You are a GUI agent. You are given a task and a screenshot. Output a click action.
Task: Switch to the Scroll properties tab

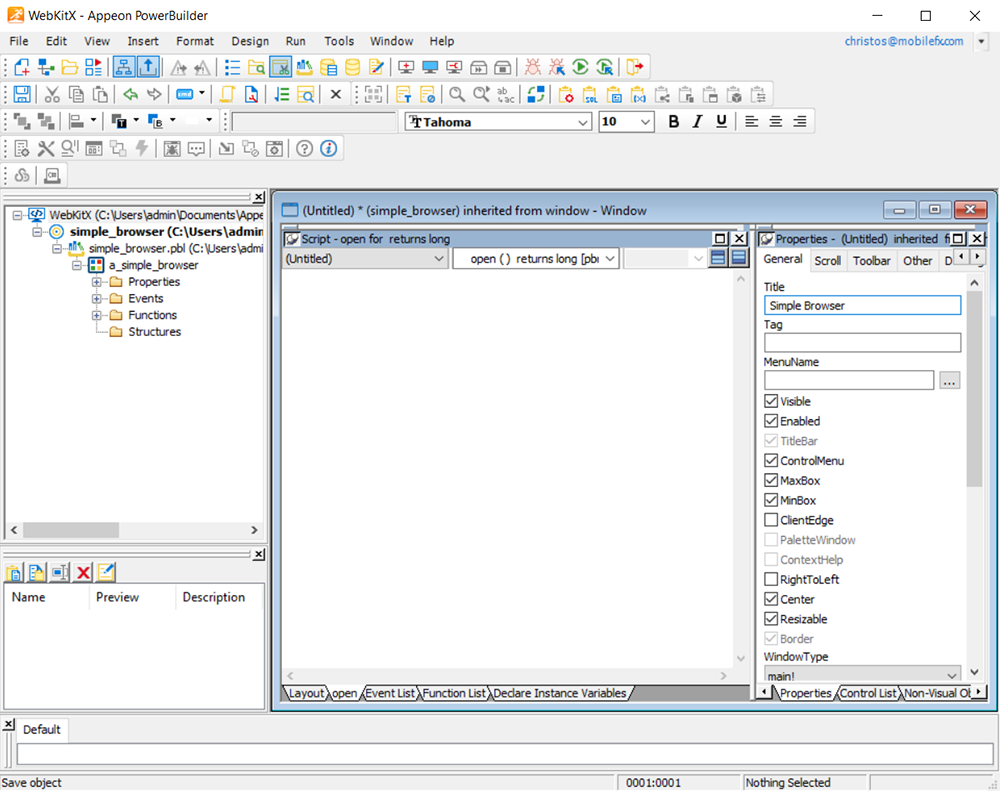coord(827,260)
